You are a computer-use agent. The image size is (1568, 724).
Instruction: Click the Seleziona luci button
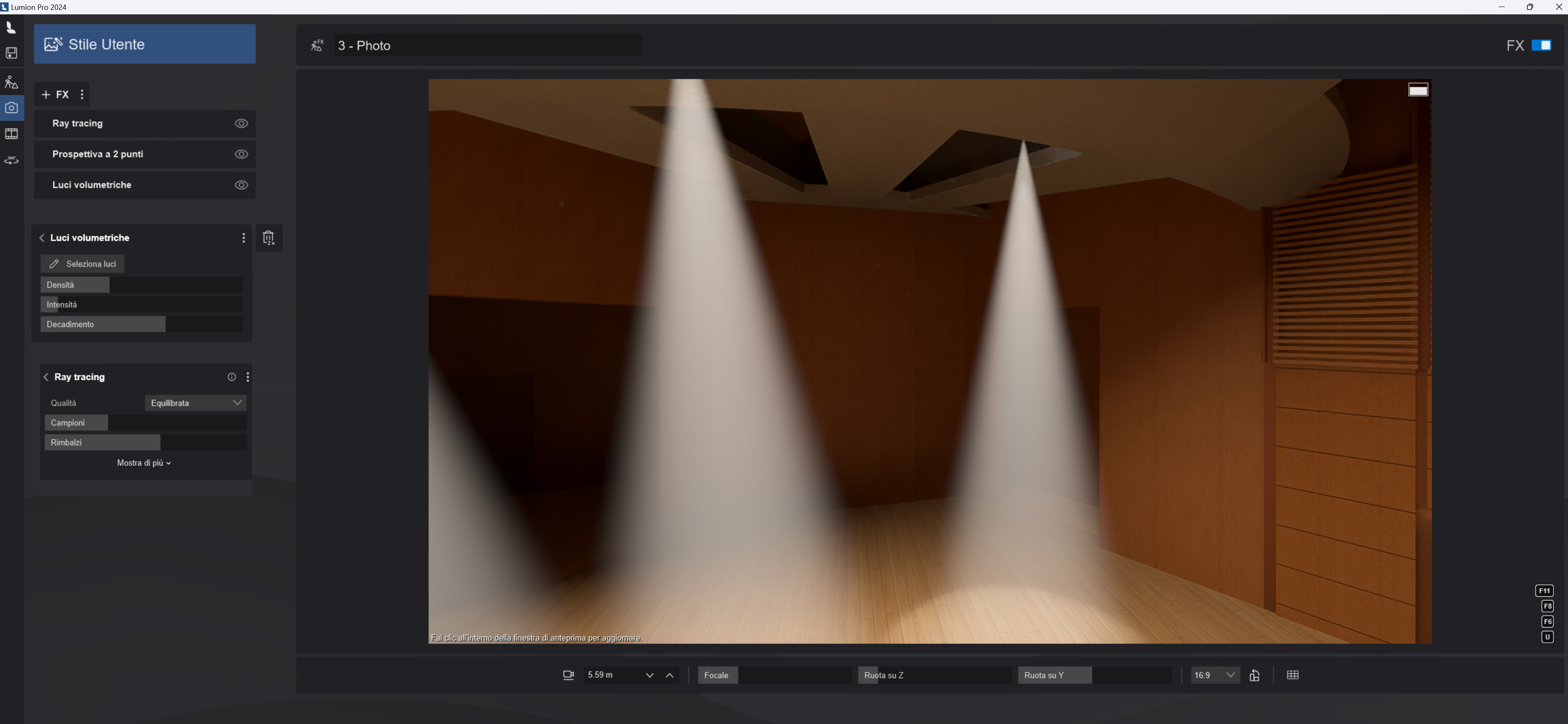82,264
